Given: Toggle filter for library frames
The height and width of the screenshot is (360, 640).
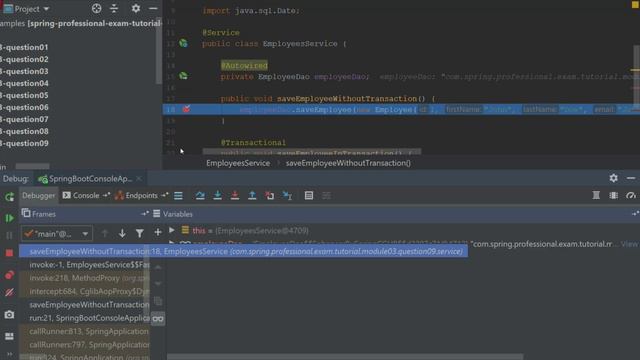Looking at the screenshot, I should pos(140,233).
